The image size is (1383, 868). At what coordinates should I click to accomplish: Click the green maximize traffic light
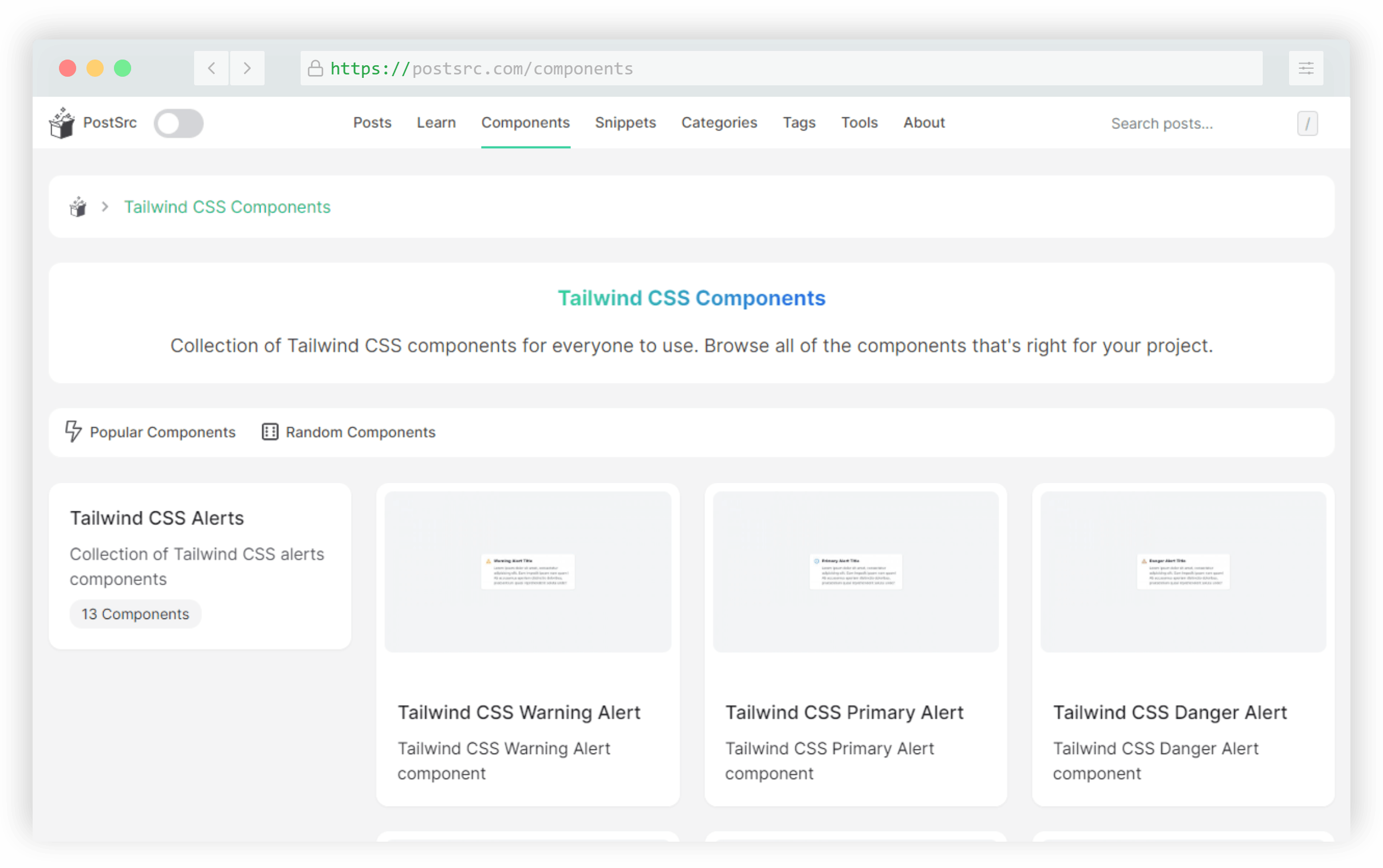pyautogui.click(x=123, y=68)
